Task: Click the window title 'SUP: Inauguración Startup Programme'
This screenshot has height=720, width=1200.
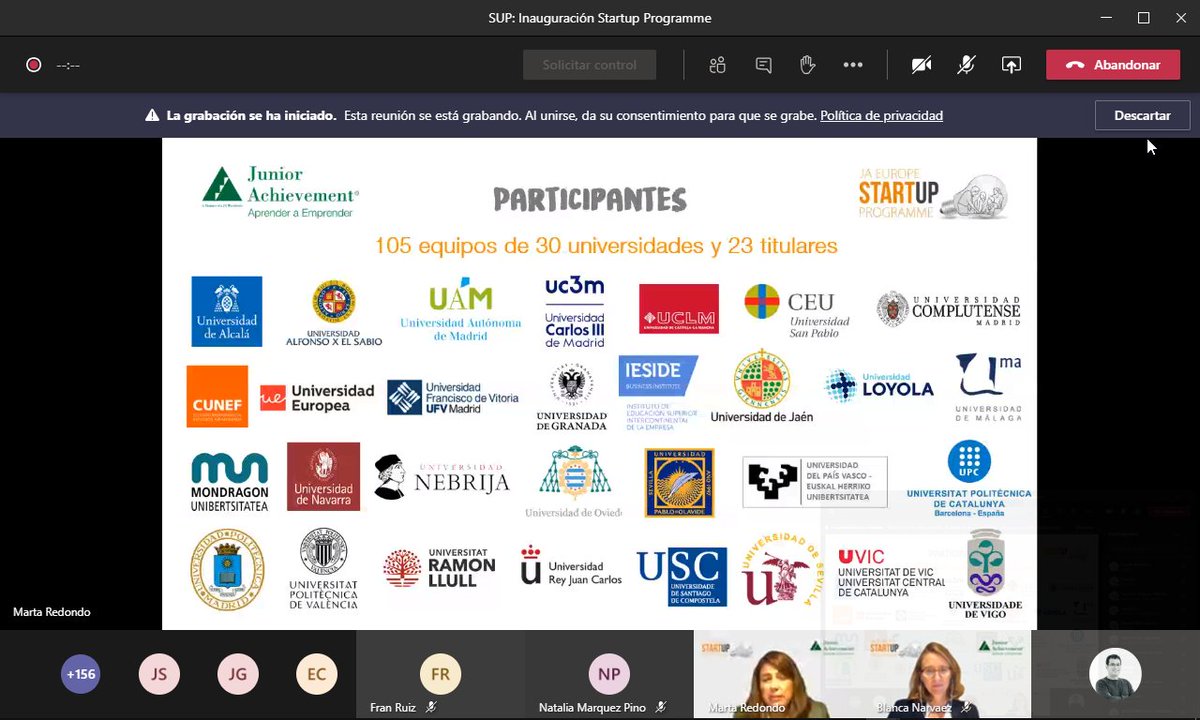Action: click(x=600, y=18)
